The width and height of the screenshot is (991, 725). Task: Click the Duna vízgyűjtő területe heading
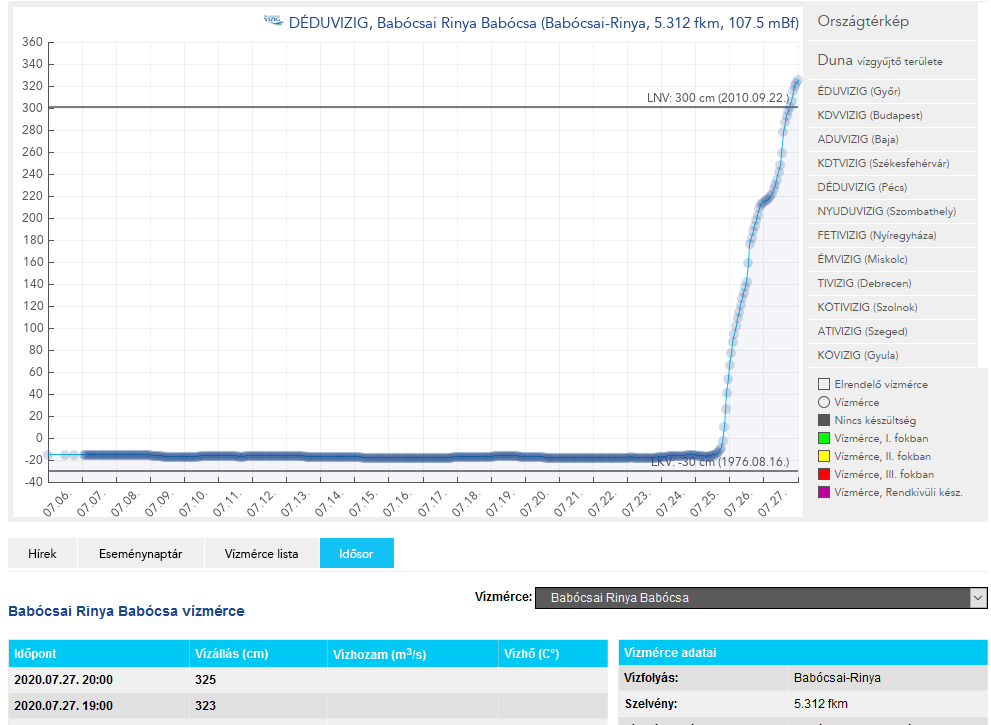[x=880, y=61]
